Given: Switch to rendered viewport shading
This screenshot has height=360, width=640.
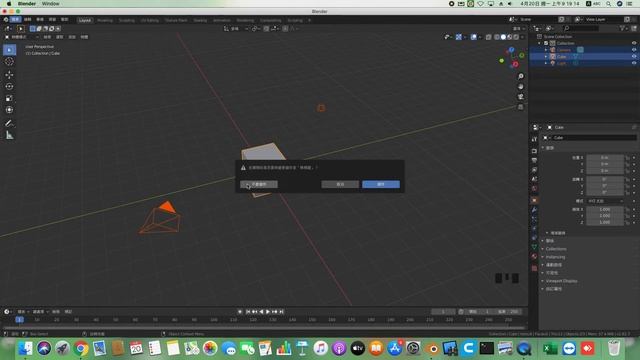Looking at the screenshot, I should [x=516, y=37].
